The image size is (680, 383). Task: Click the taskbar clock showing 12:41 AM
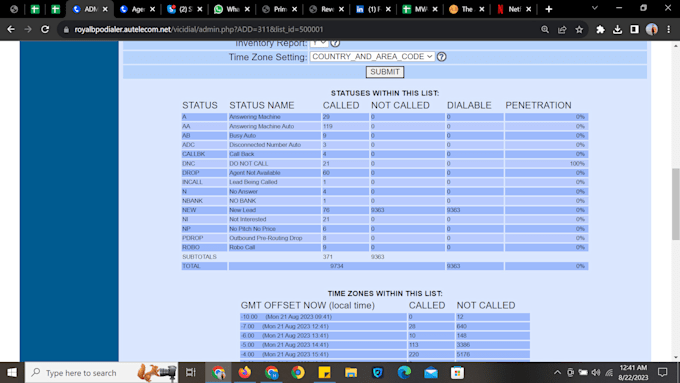pyautogui.click(x=633, y=373)
